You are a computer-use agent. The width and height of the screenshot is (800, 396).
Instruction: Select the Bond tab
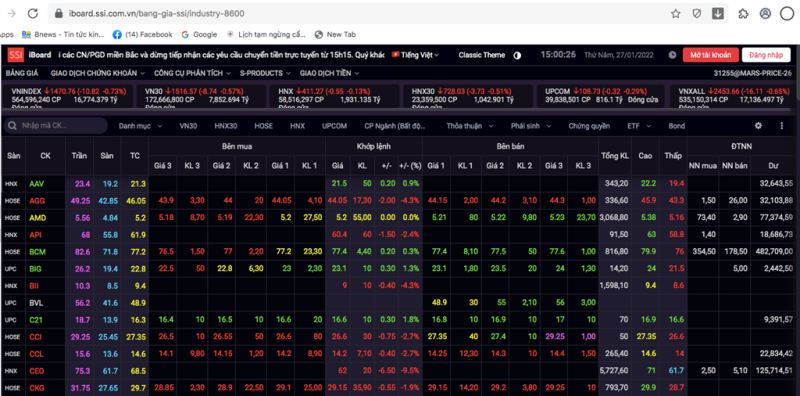click(x=677, y=126)
